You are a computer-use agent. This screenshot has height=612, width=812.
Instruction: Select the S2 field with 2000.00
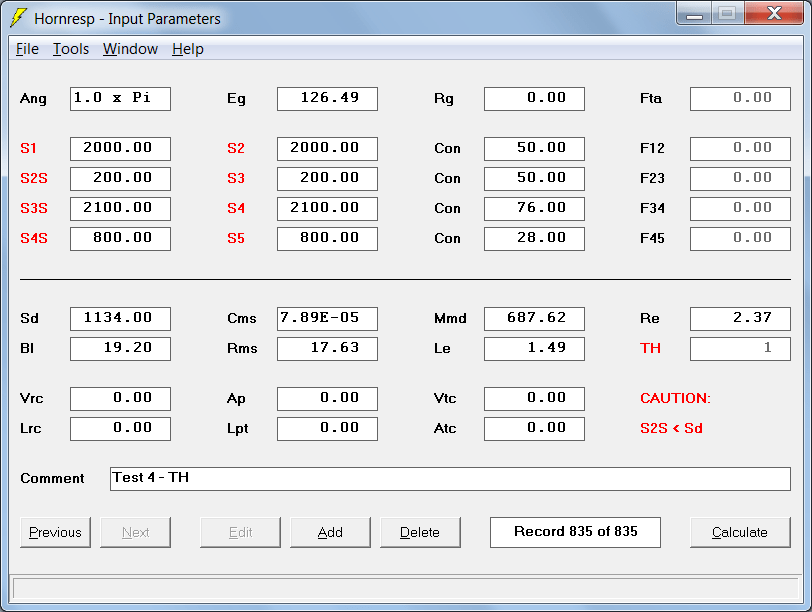(x=327, y=149)
